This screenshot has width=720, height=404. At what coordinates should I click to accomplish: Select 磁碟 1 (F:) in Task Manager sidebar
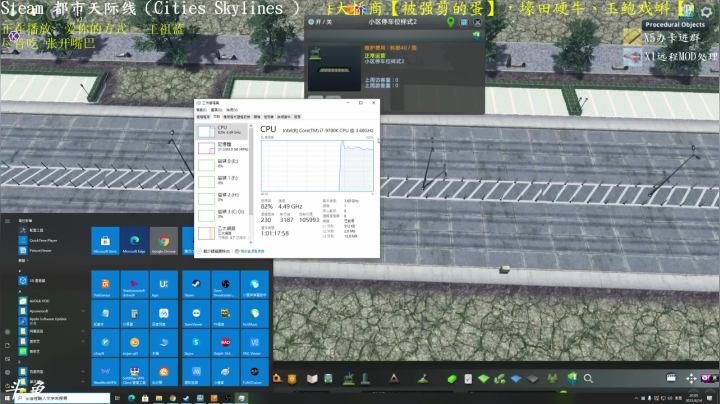[223, 181]
